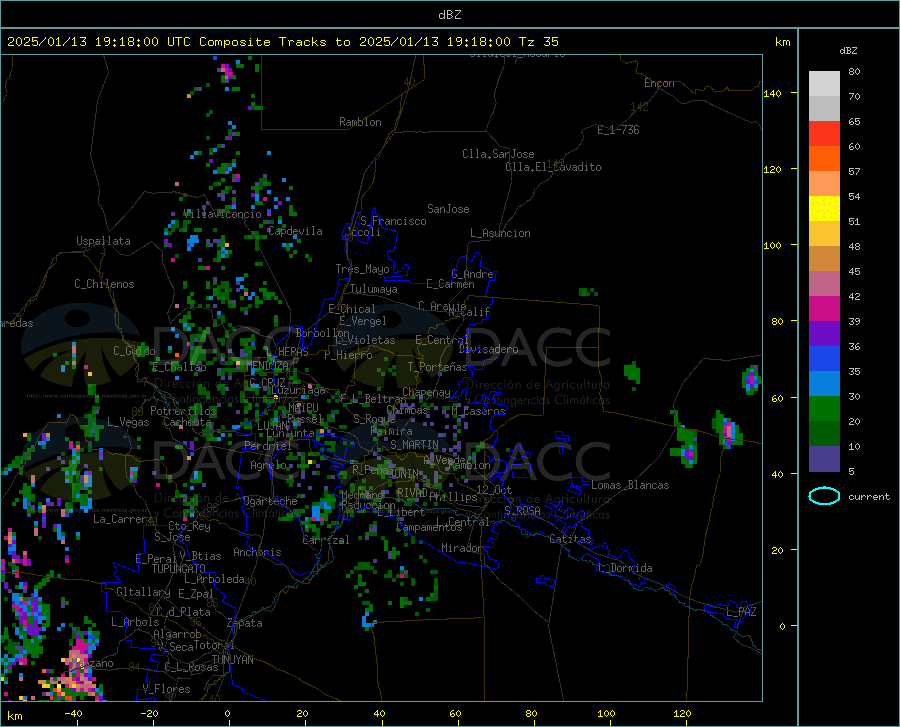
Task: Click the 39 dBZ magenta legend swatch
Action: [x=824, y=308]
